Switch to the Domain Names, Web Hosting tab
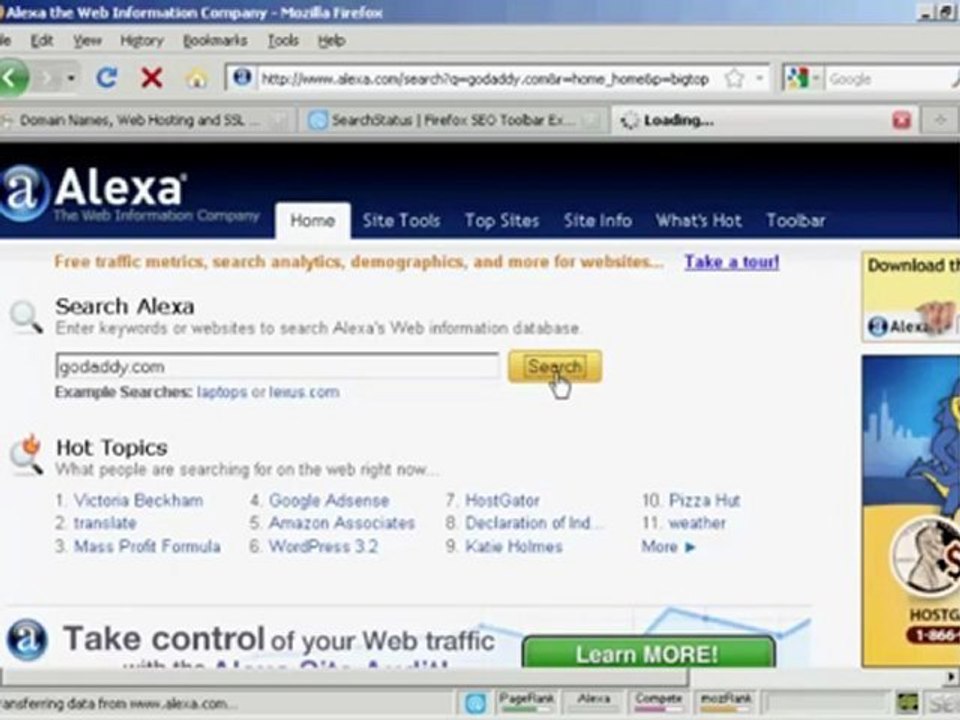The width and height of the screenshot is (960, 720). pyautogui.click(x=146, y=121)
